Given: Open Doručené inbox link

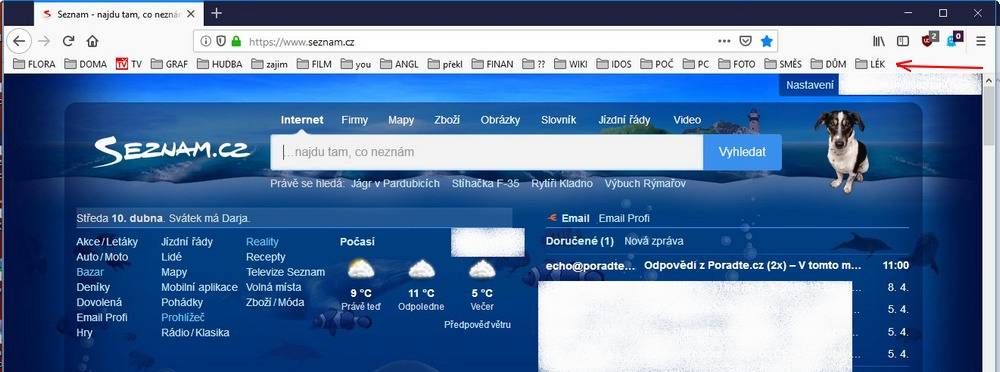Looking at the screenshot, I should 580,241.
